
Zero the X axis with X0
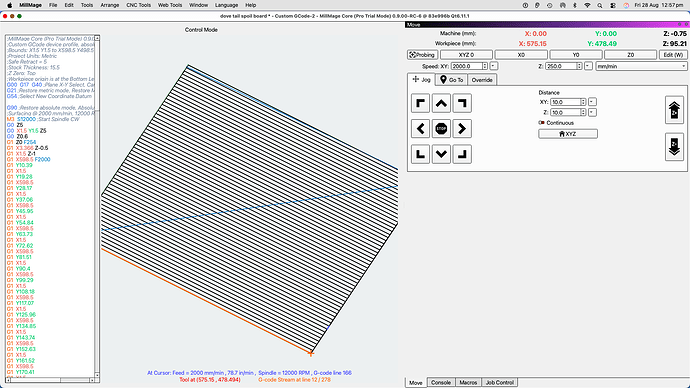(521, 55)
